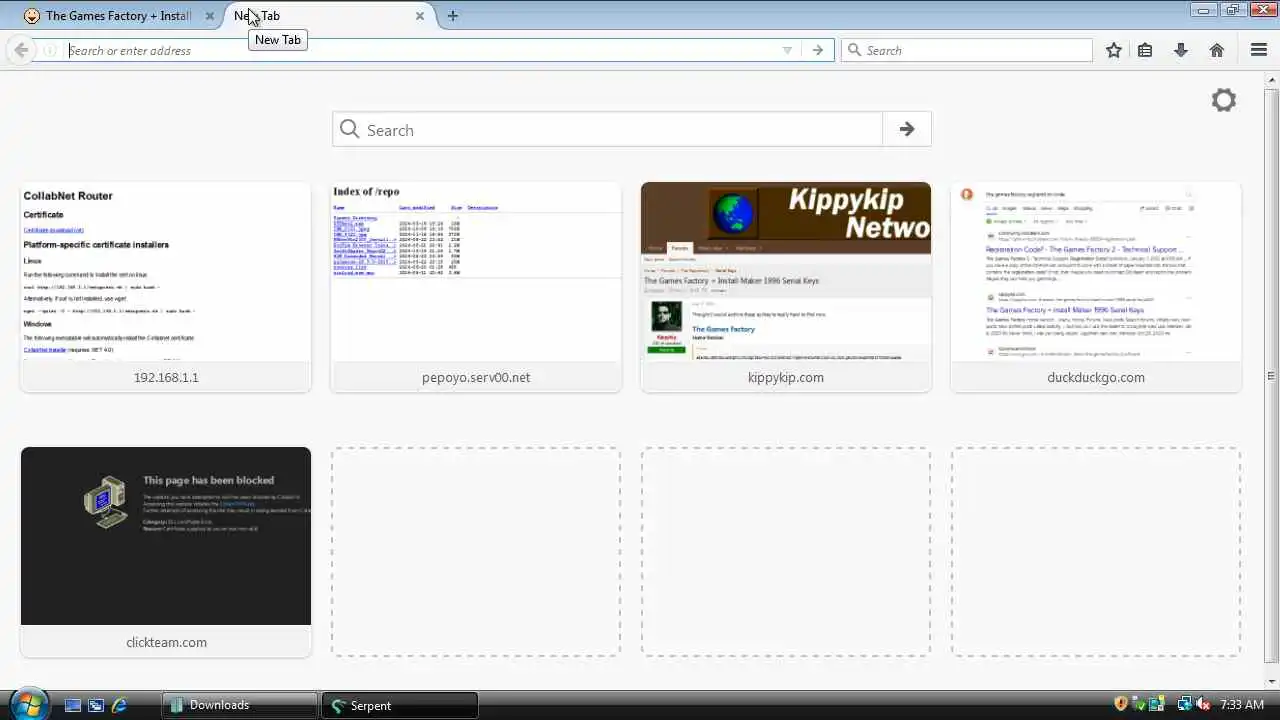This screenshot has width=1280, height=720.
Task: Select the Serpent taskbar button
Action: click(x=400, y=705)
